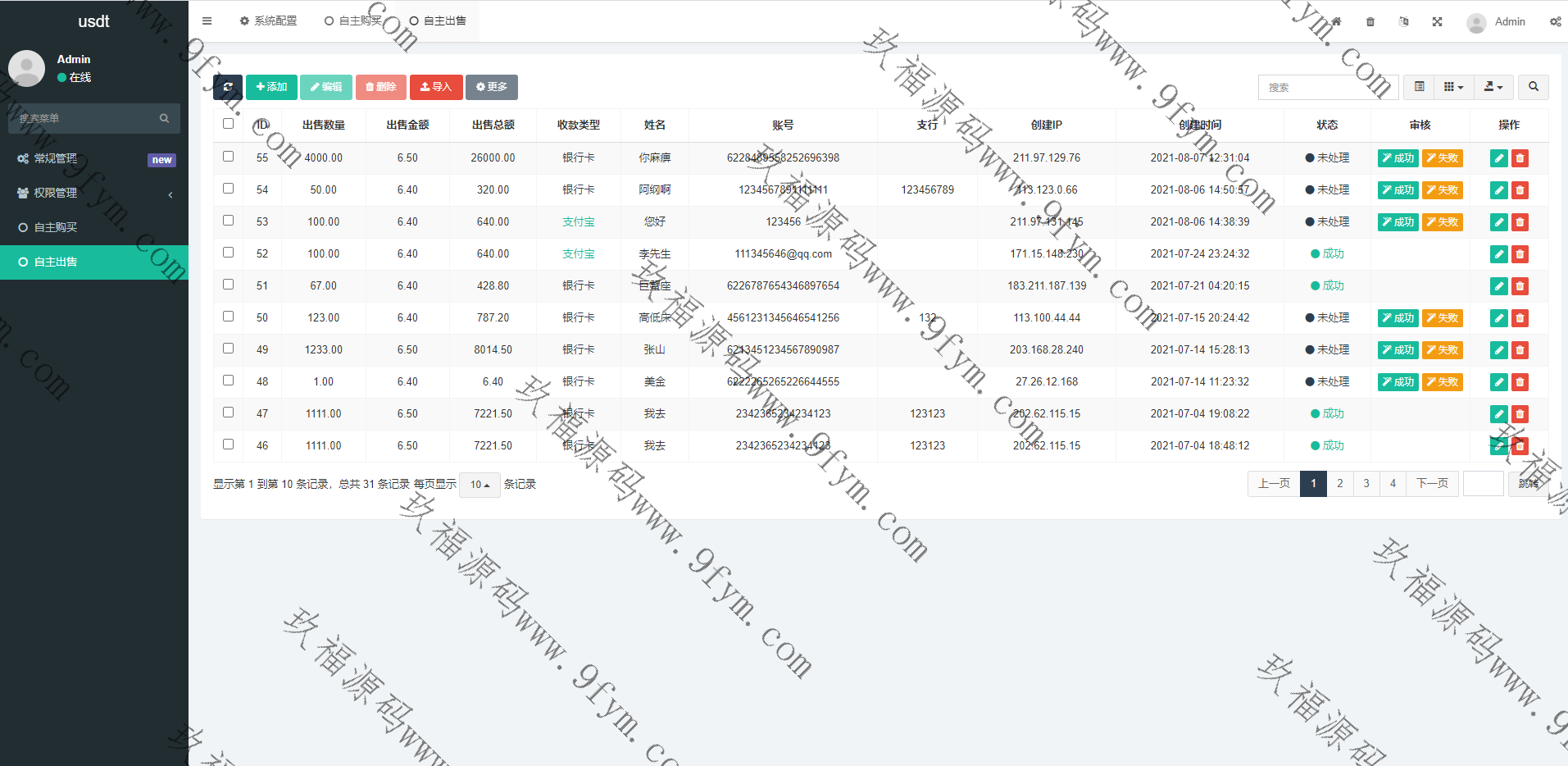Click the magnifier advanced search button
This screenshot has height=766, width=1568.
[1533, 87]
